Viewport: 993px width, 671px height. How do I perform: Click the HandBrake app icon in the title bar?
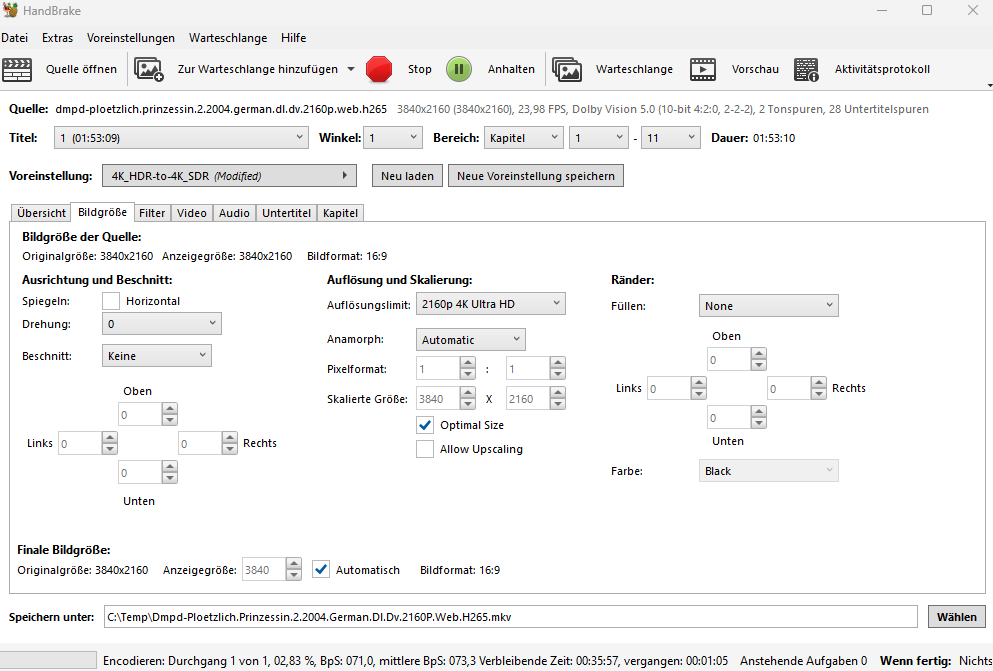pyautogui.click(x=10, y=10)
